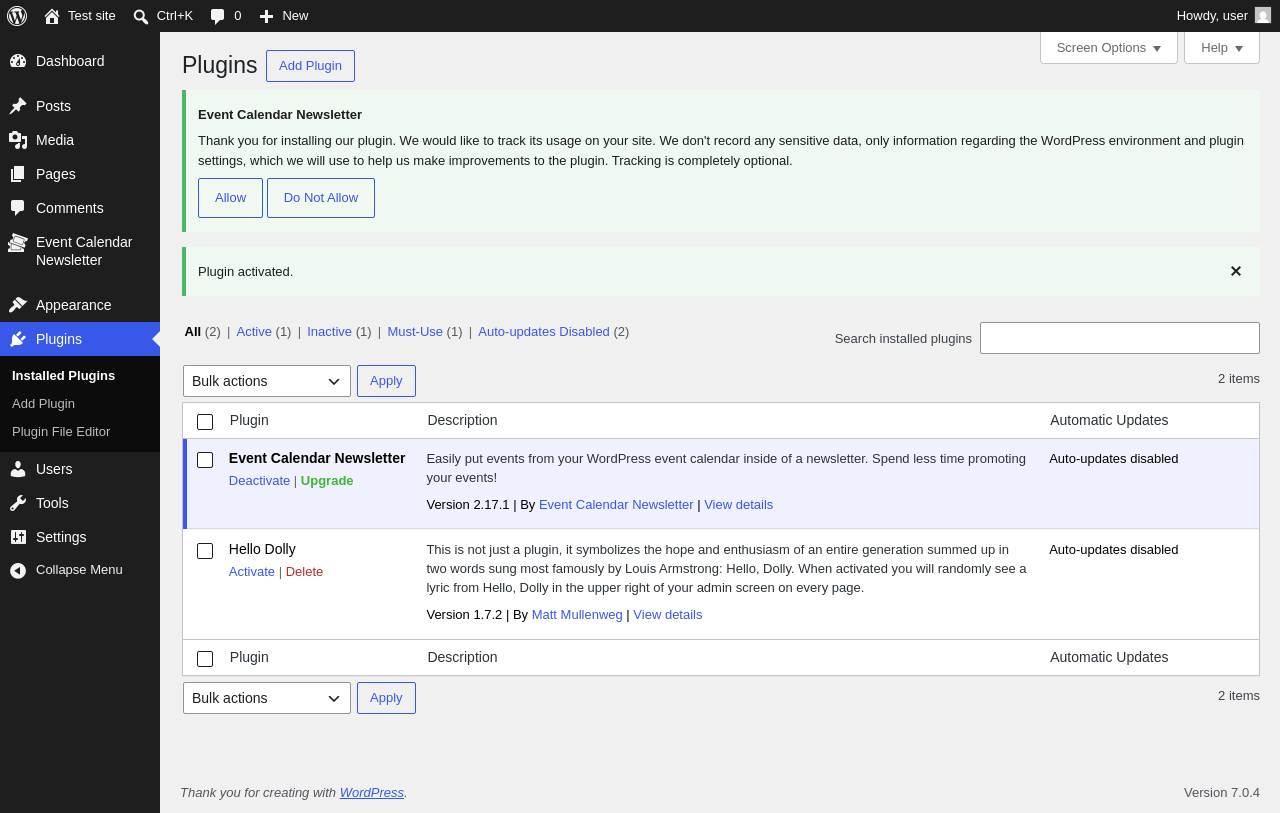Screen dimensions: 1280x813
Task: Delete the Hello Dolly plugin
Action: point(304,572)
